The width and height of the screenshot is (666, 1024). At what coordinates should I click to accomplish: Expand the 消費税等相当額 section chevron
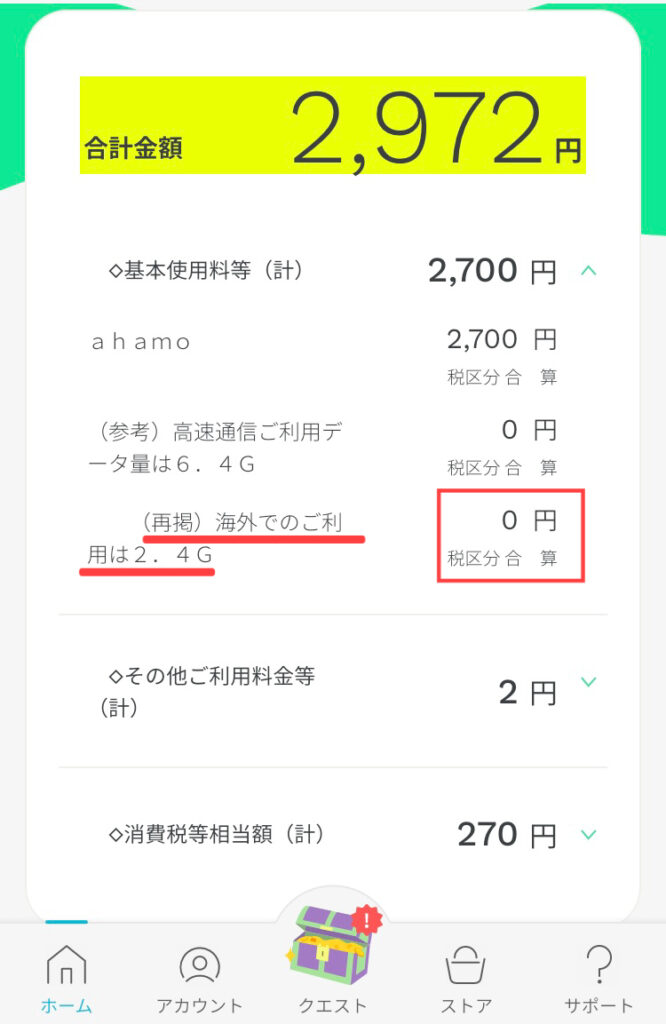point(588,835)
